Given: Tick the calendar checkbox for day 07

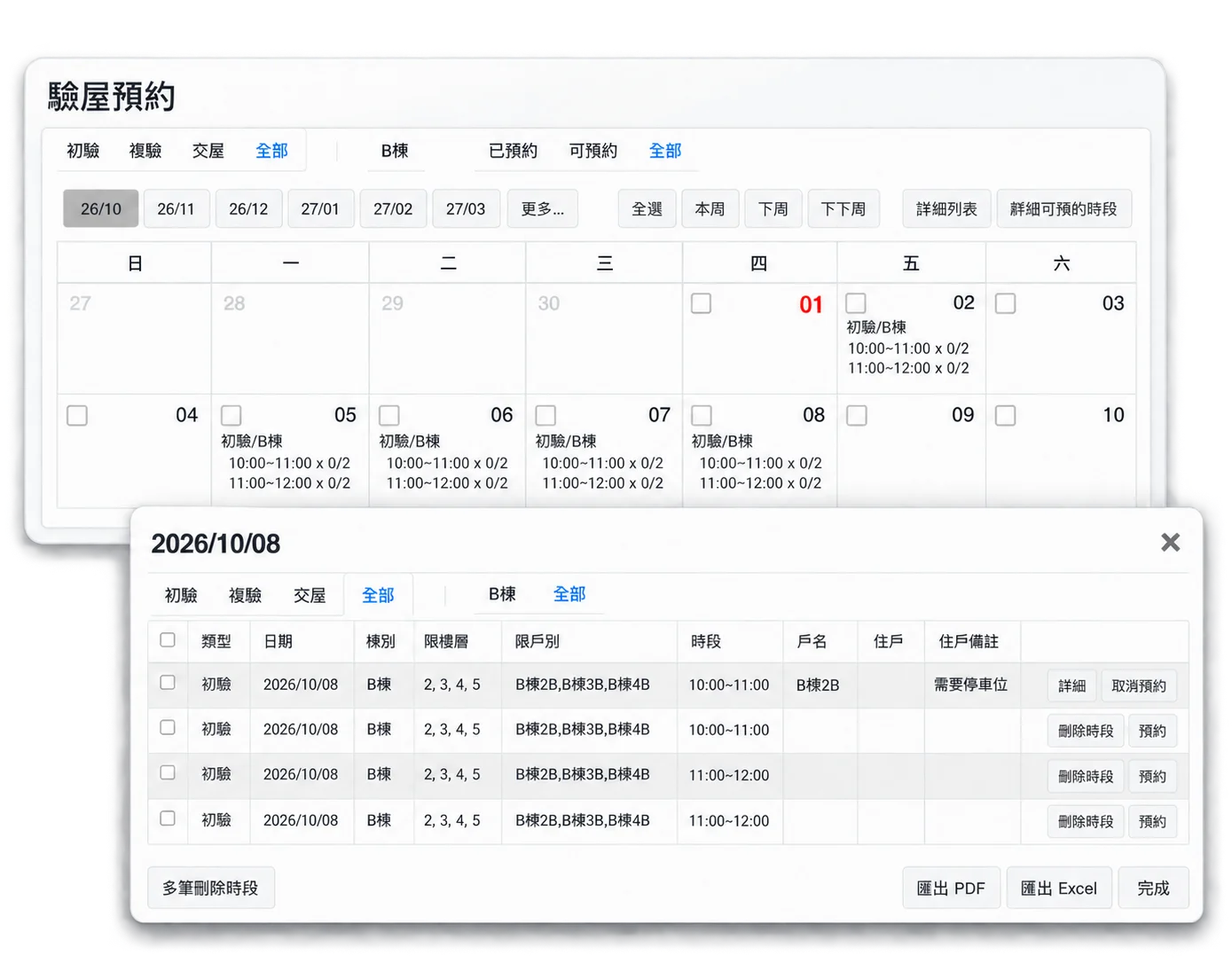Looking at the screenshot, I should point(545,415).
